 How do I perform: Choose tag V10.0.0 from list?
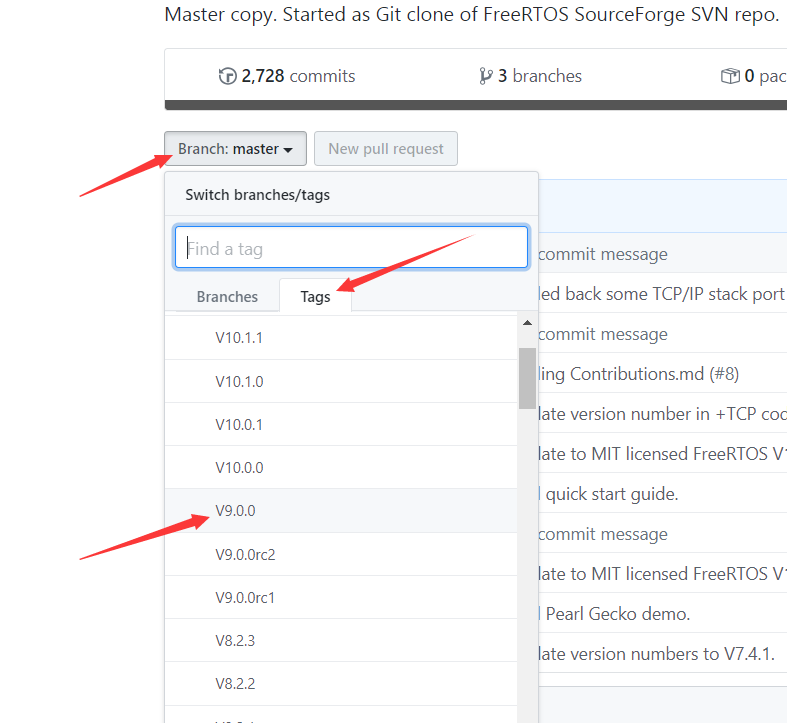tap(239, 467)
